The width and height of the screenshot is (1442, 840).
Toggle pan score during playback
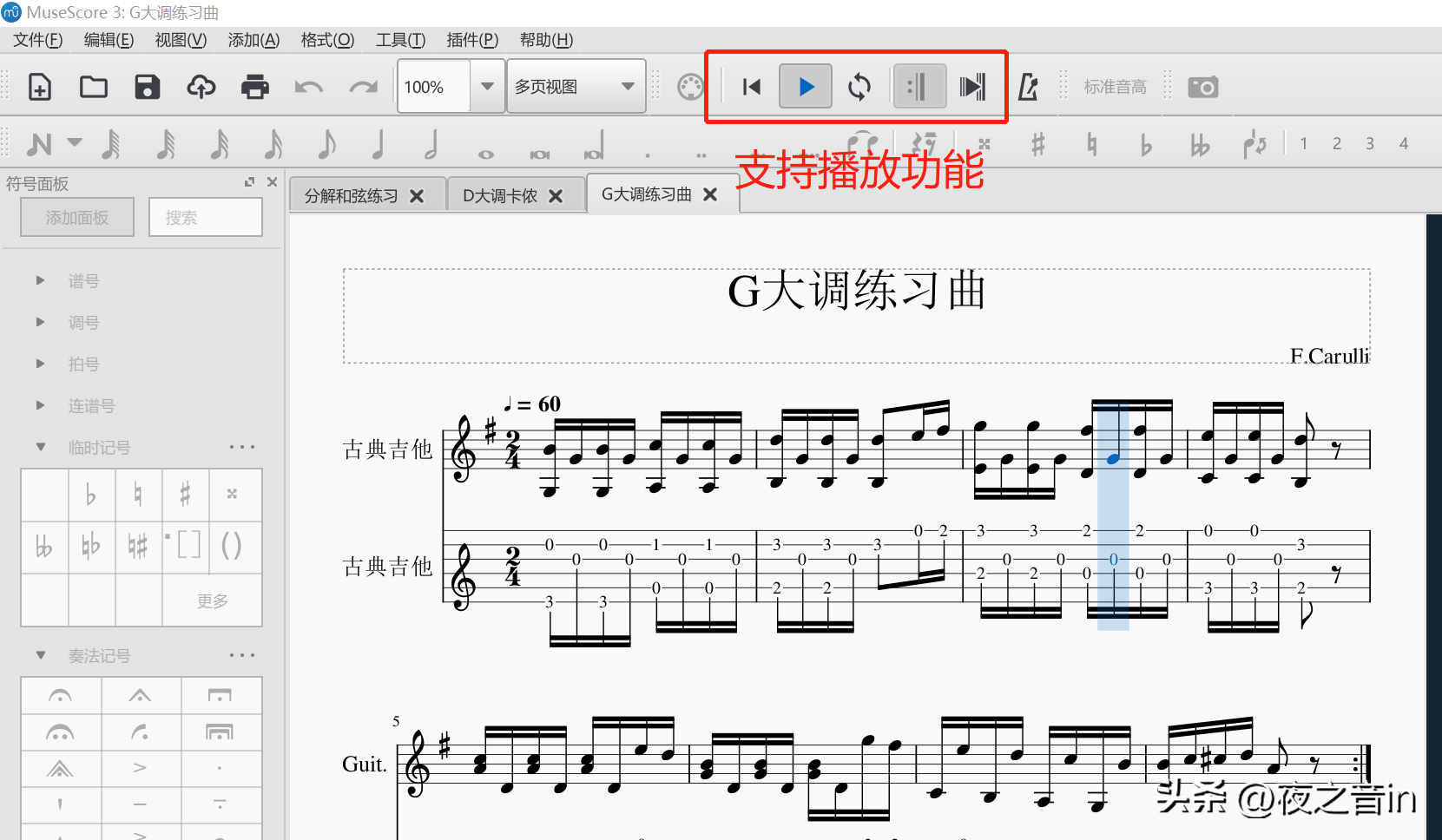point(972,87)
